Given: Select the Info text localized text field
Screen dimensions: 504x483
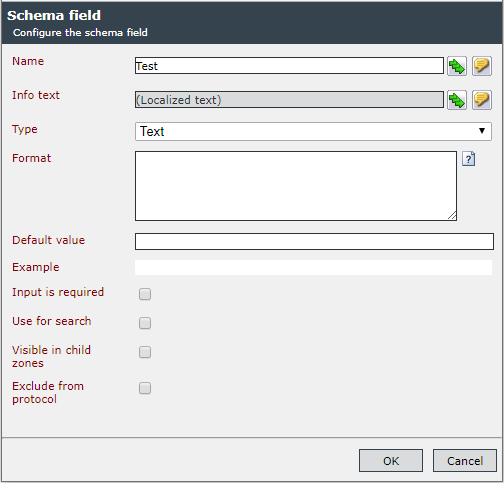Looking at the screenshot, I should pos(289,100).
